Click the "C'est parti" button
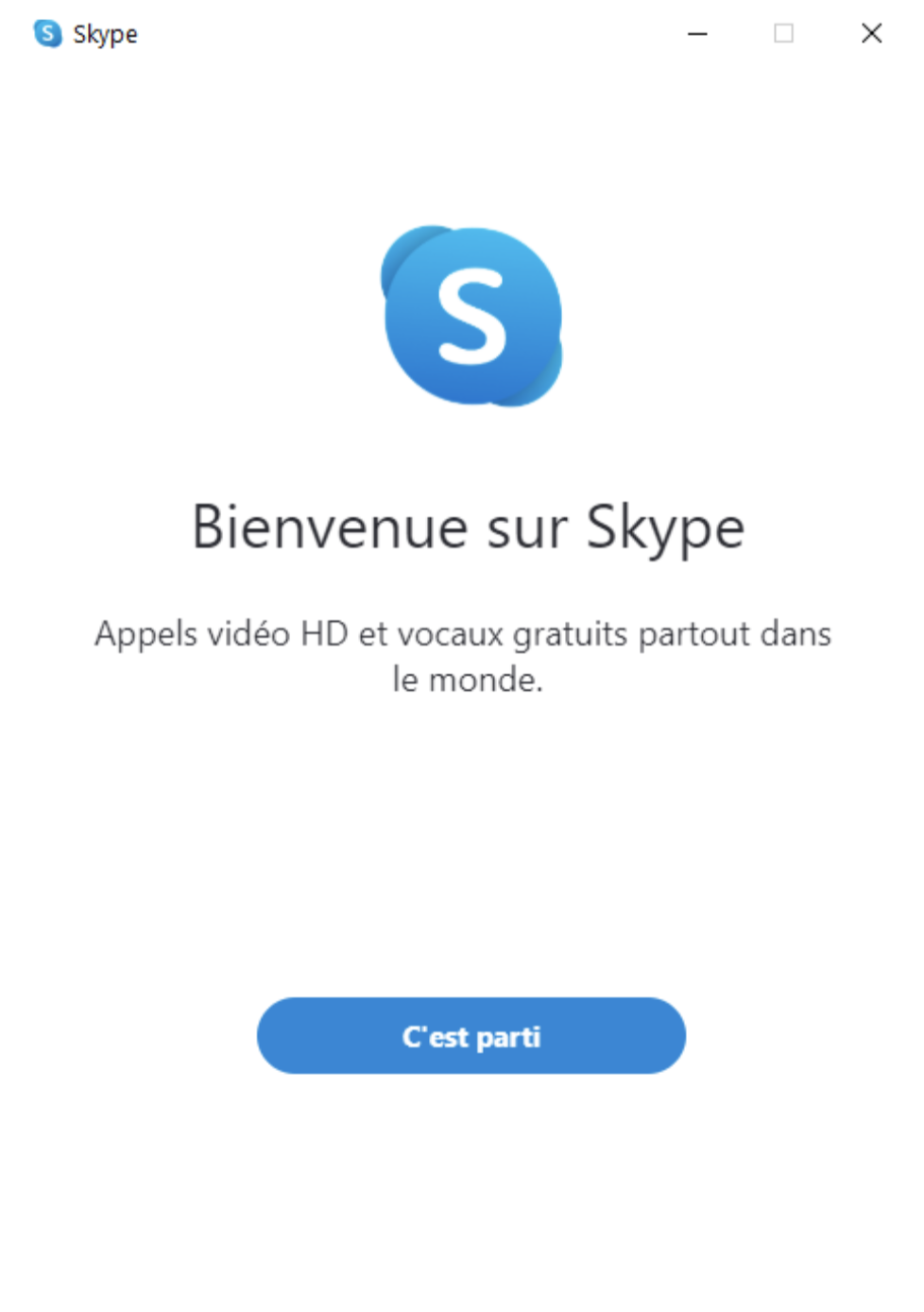Viewport: 924px width, 1312px height. pyautogui.click(x=471, y=1035)
